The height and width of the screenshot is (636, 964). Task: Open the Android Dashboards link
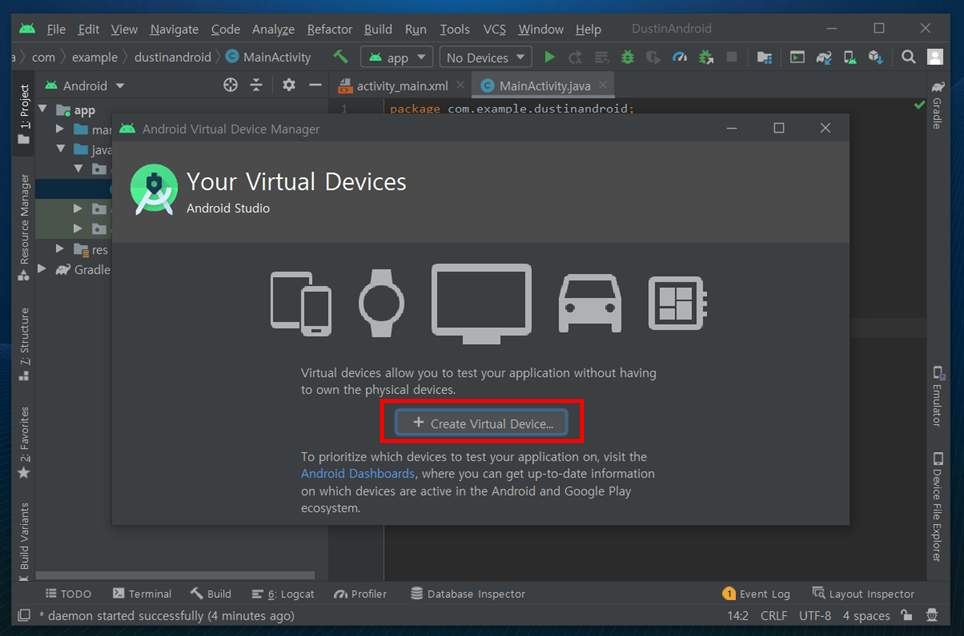point(357,474)
